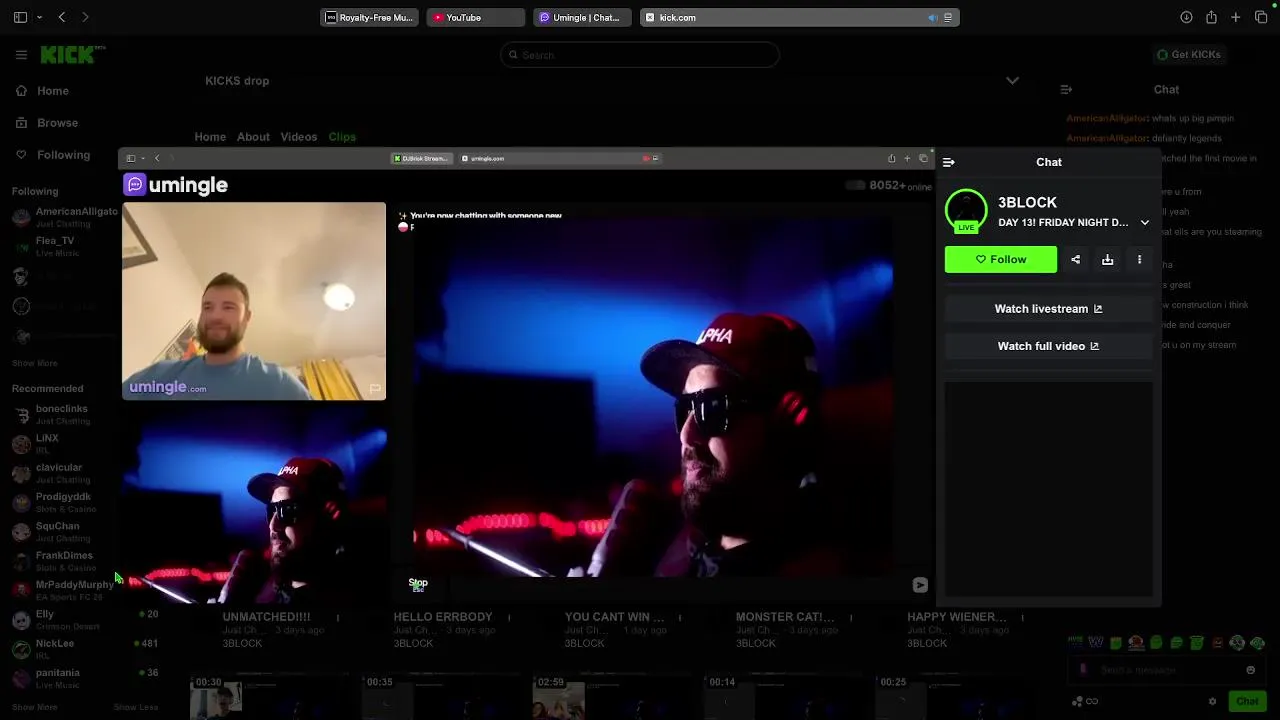1280x720 pixels.
Task: Toggle the Safari sidebar button
Action: tap(20, 17)
